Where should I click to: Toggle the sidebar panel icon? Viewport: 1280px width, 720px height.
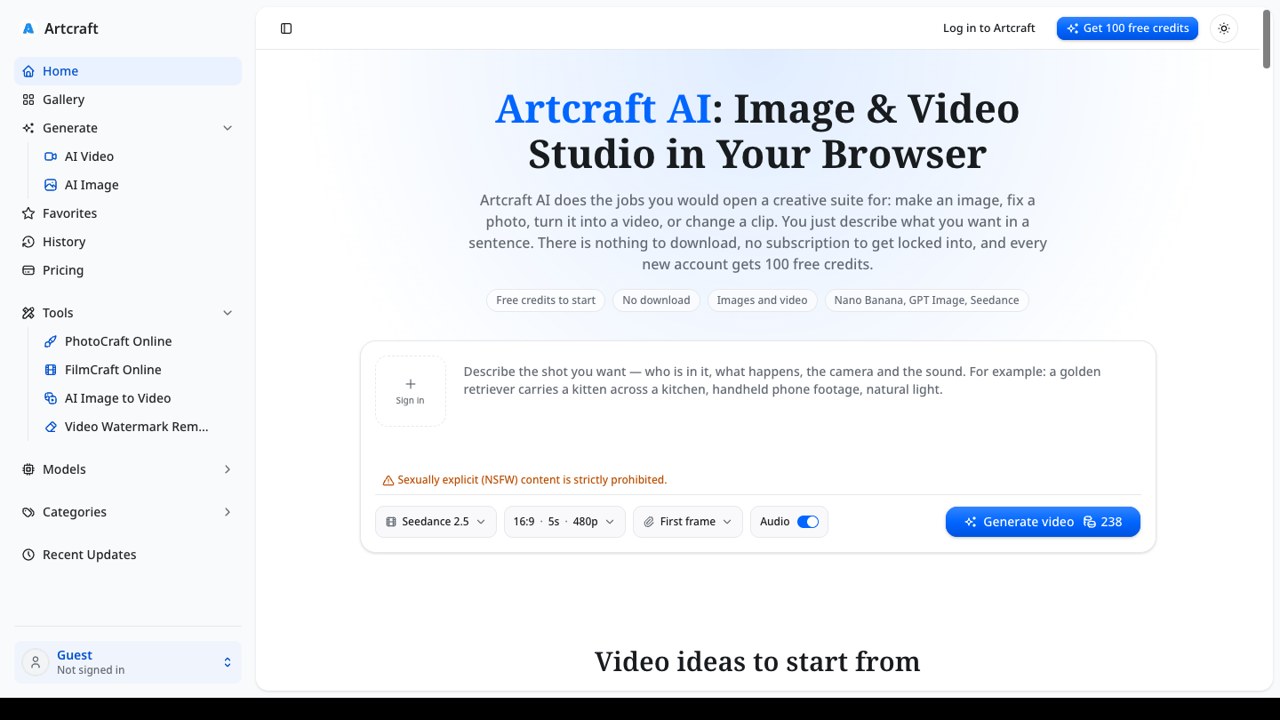[x=286, y=28]
